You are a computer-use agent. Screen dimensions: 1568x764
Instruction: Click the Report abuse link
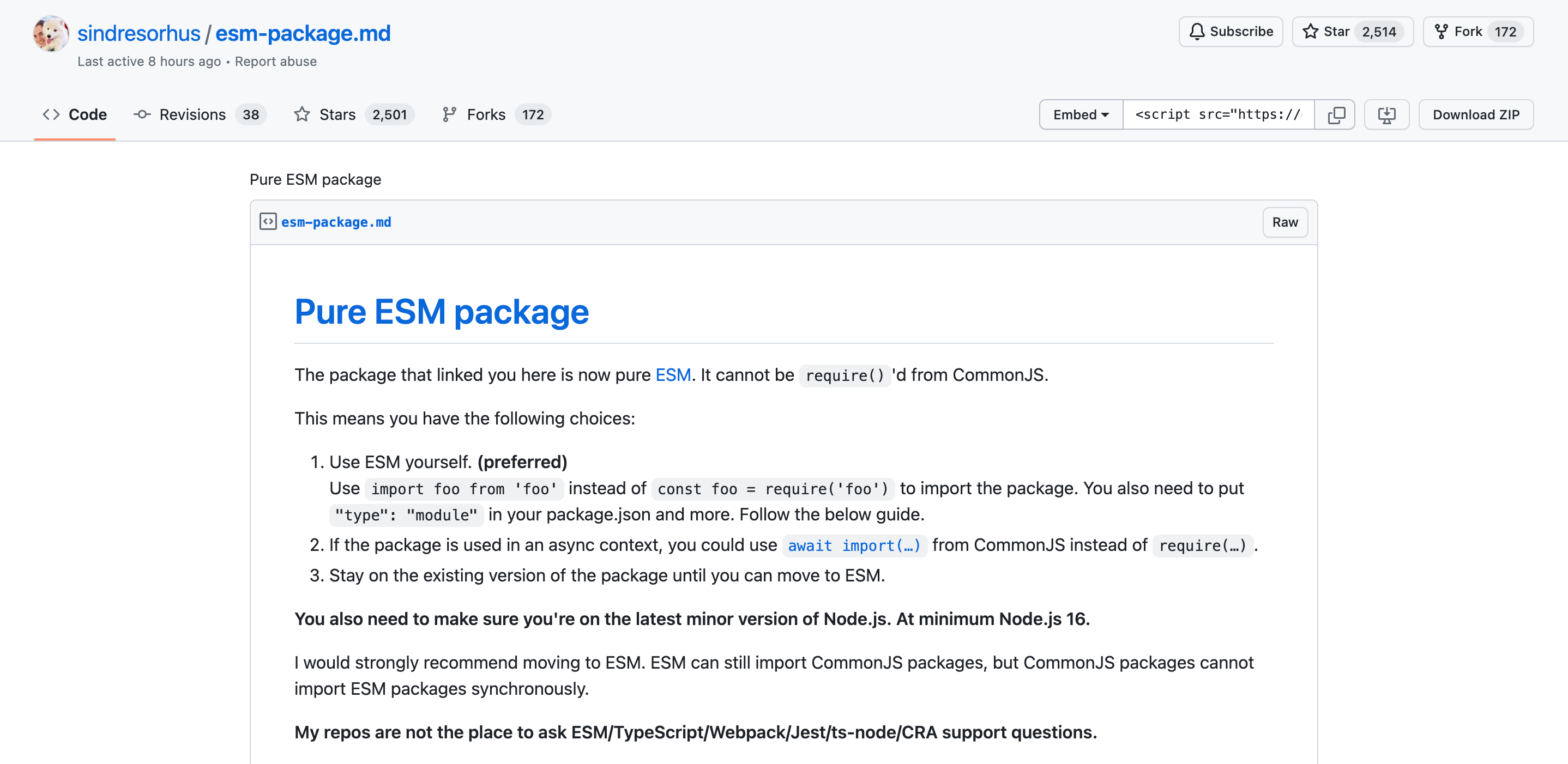276,62
